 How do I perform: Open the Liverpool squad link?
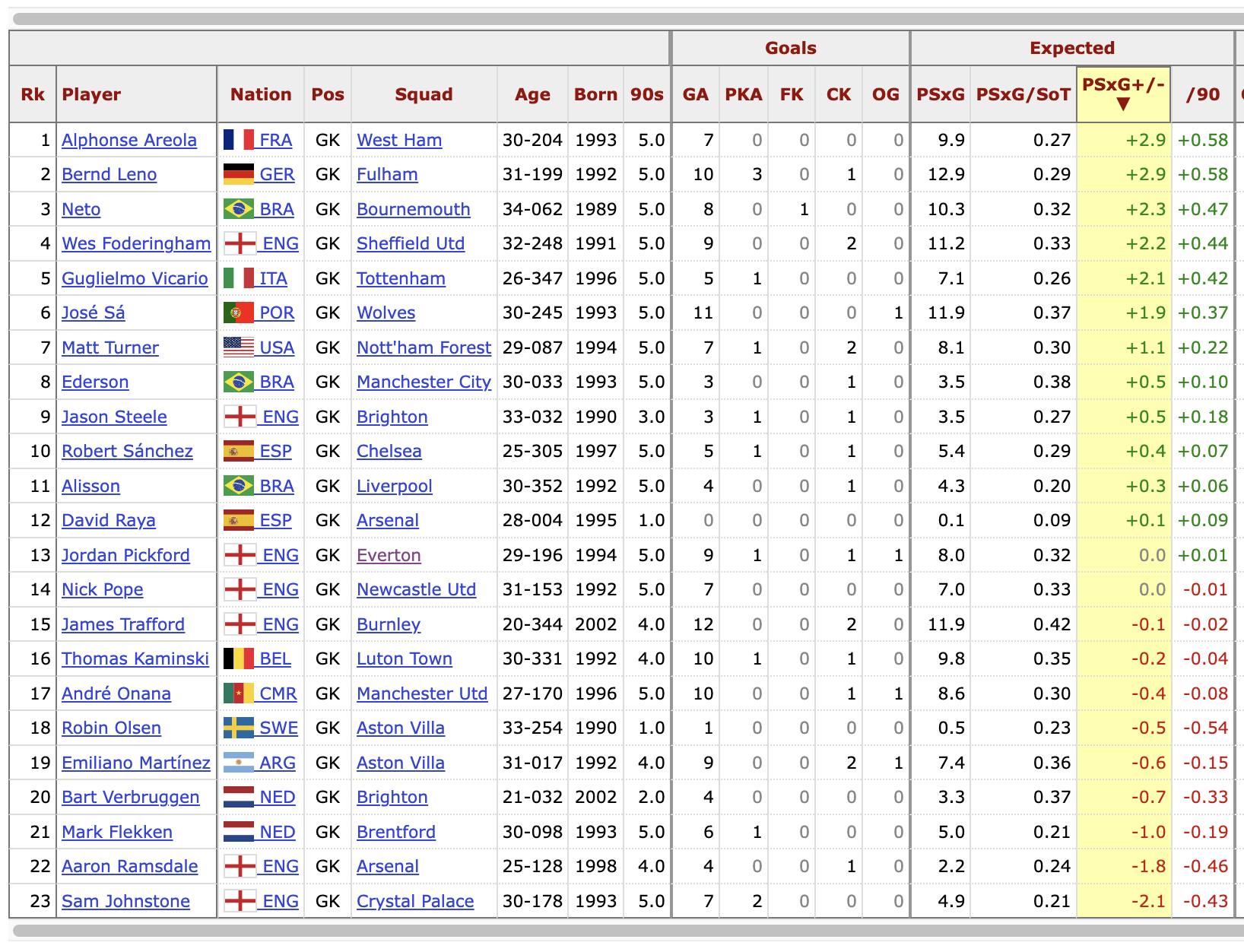pos(395,486)
